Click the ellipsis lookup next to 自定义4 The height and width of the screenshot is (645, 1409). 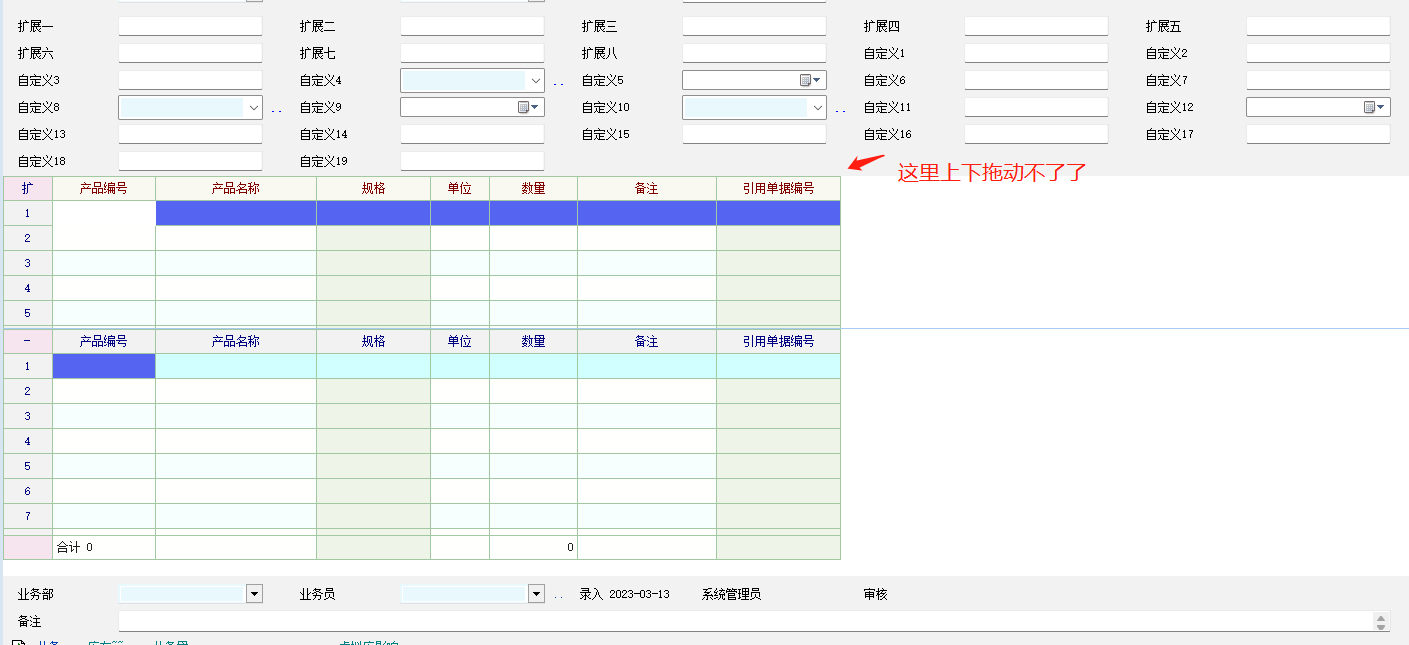558,82
